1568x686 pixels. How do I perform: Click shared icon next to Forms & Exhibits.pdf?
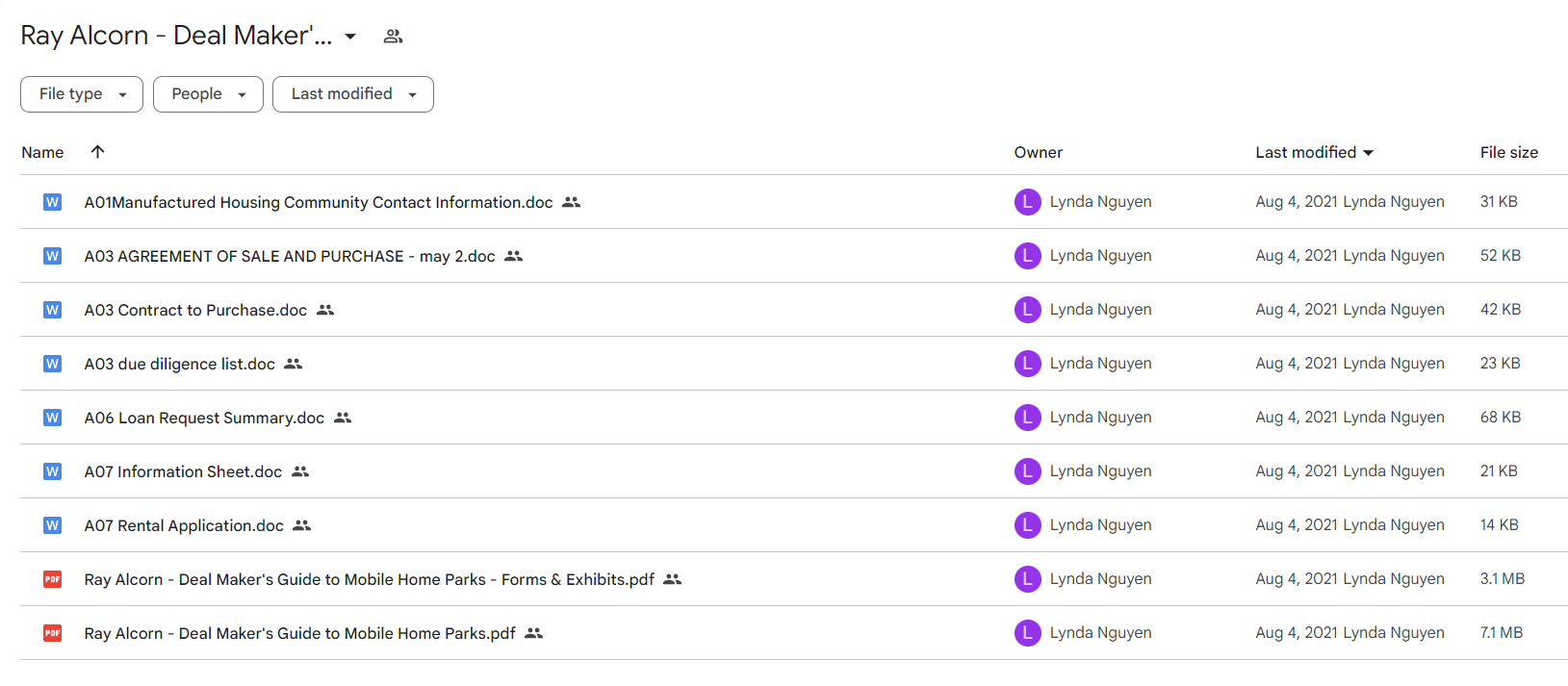(x=673, y=579)
